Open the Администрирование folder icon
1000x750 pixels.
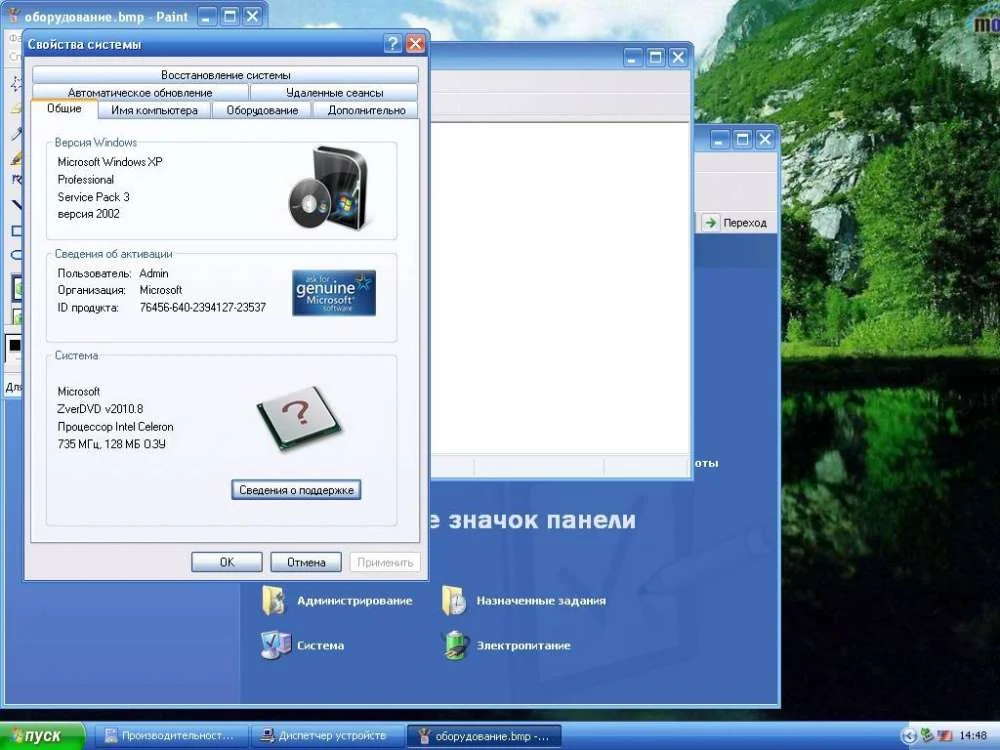click(274, 600)
